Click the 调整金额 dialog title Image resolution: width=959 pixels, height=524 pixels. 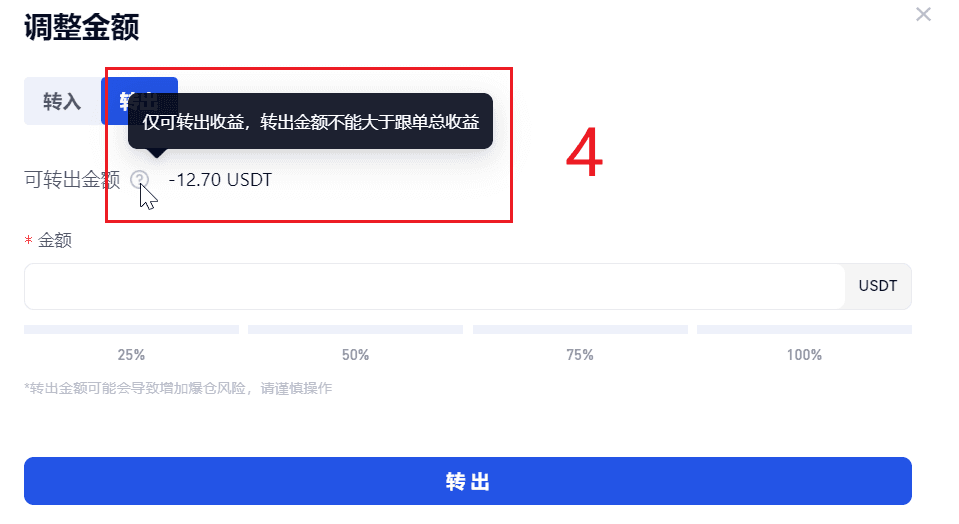point(82,28)
